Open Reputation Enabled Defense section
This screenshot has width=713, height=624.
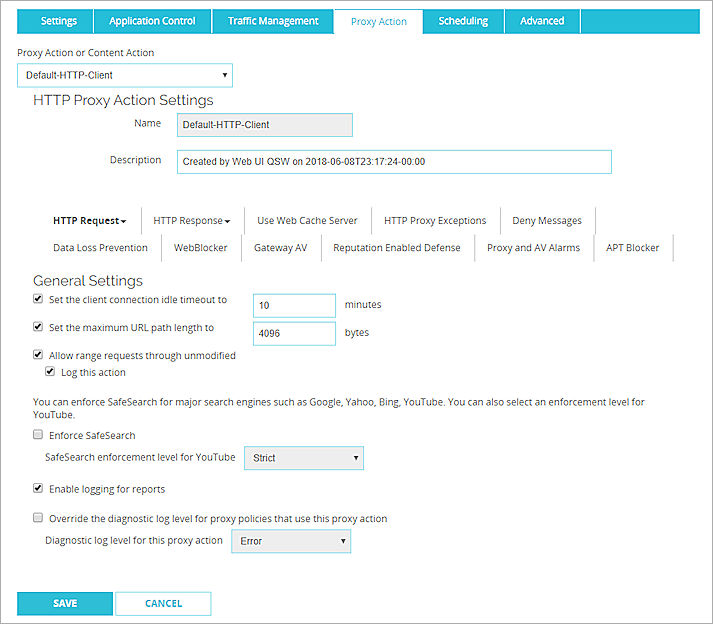pyautogui.click(x=397, y=248)
